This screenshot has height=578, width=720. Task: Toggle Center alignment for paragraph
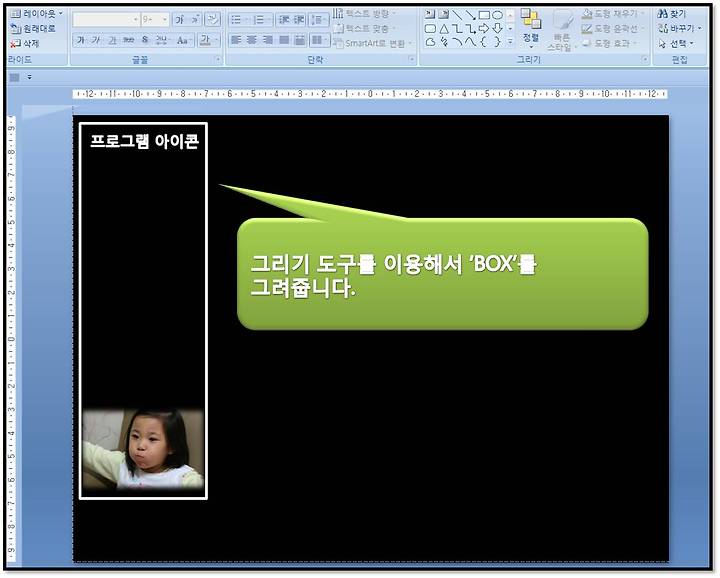click(x=252, y=40)
